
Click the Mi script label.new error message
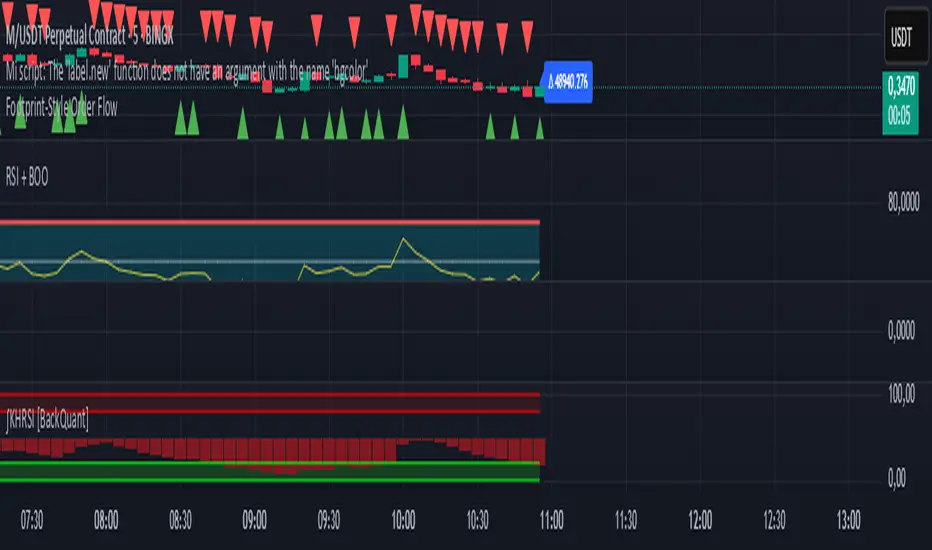[x=187, y=71]
